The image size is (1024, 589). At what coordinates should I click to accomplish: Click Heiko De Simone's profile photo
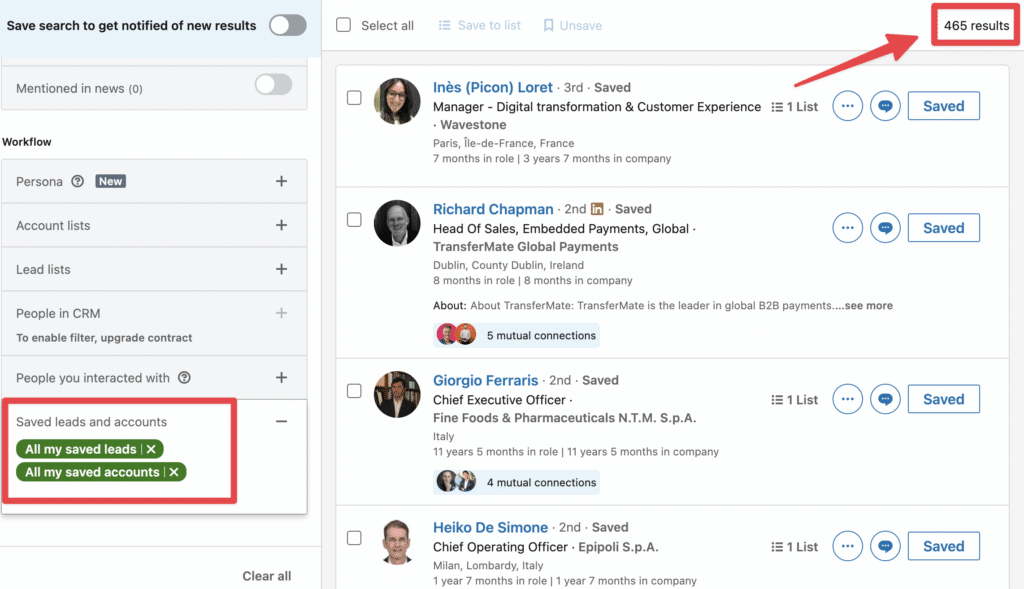coord(397,541)
